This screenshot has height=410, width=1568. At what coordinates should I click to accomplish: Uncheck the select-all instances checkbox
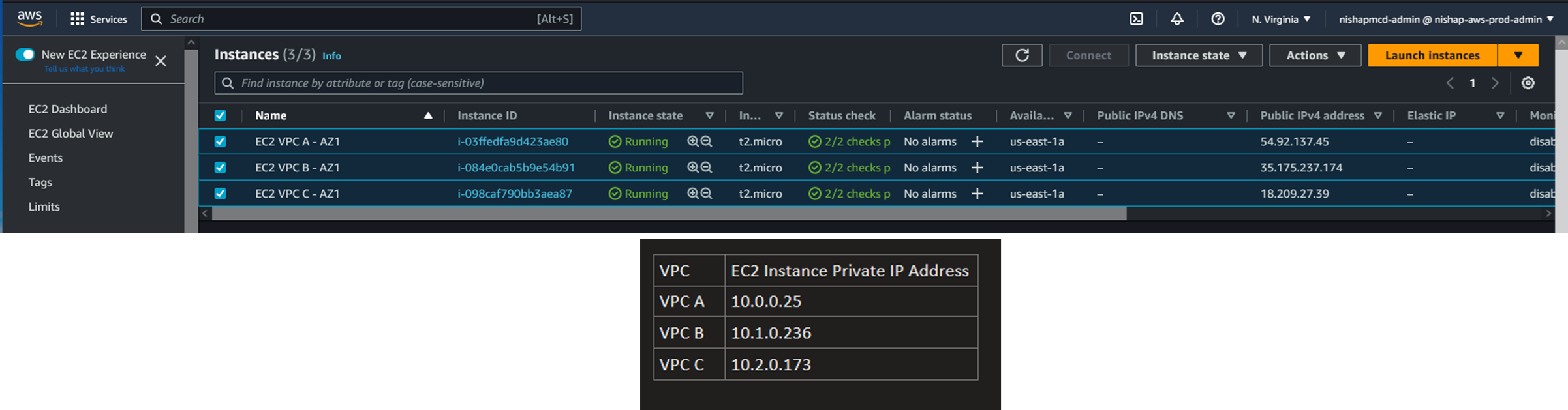click(x=221, y=115)
